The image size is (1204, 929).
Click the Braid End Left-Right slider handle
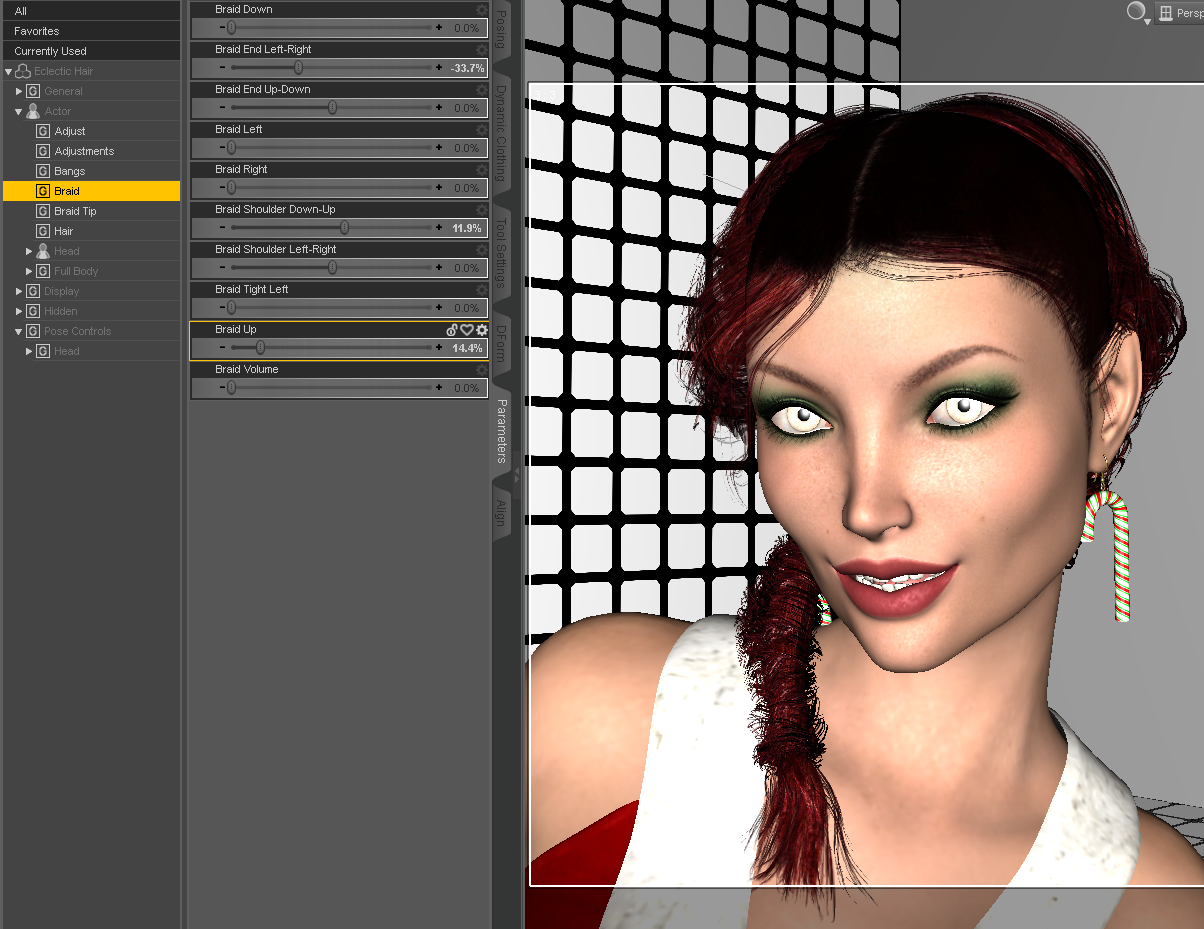click(x=298, y=68)
